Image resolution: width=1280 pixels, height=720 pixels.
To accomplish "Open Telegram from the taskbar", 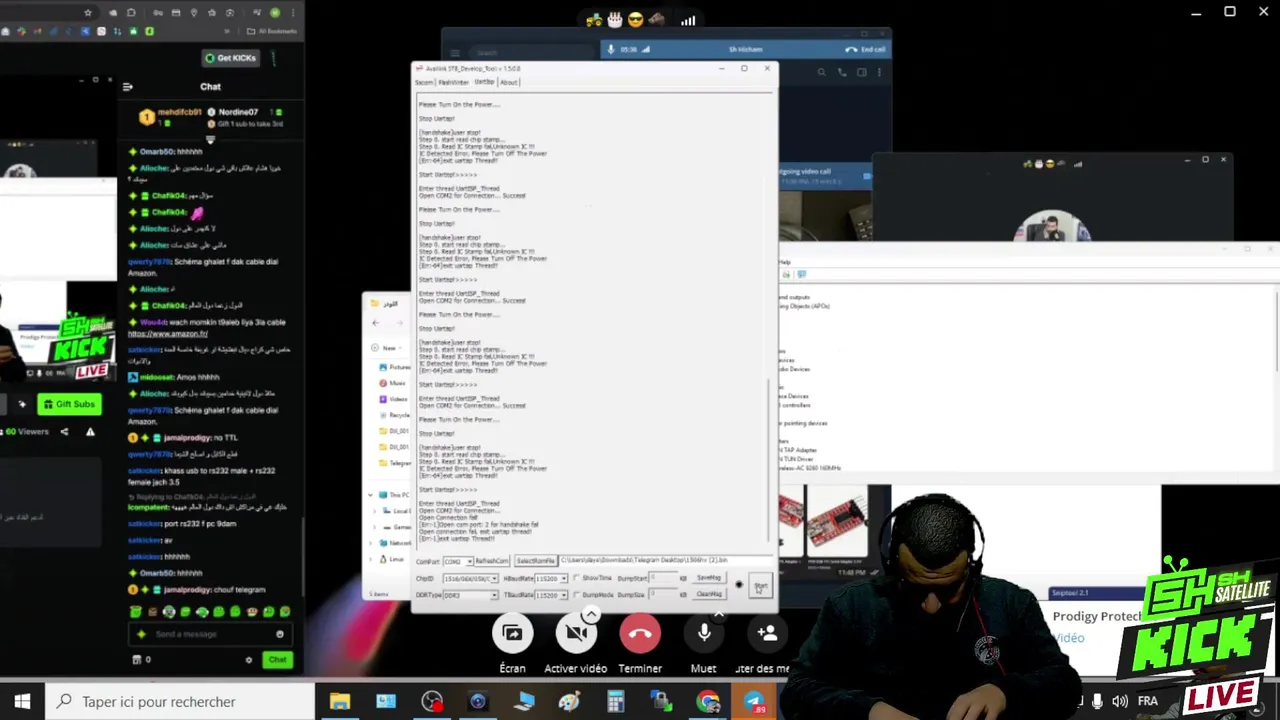I will coord(754,701).
